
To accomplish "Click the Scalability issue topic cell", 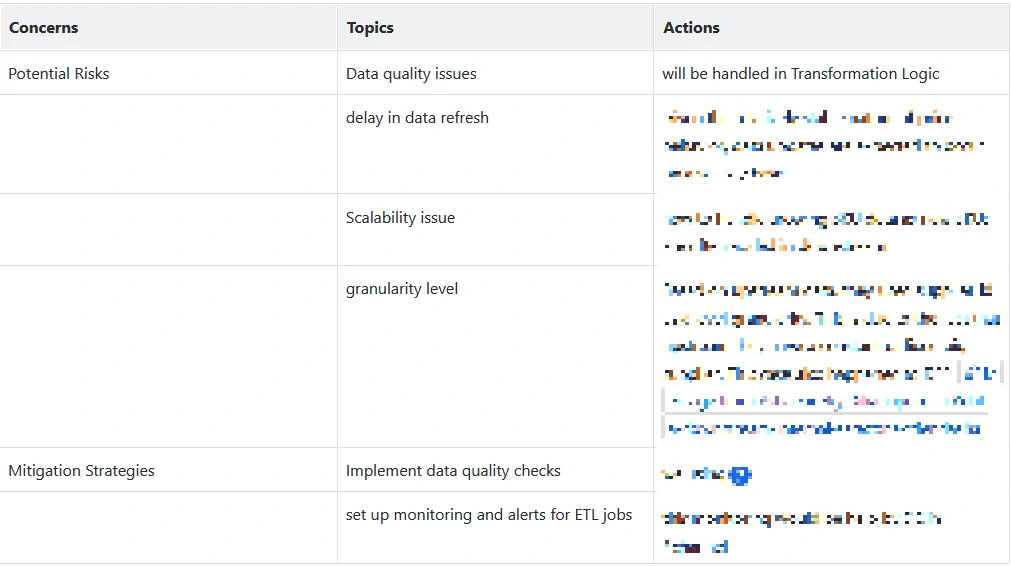I will 400,218.
